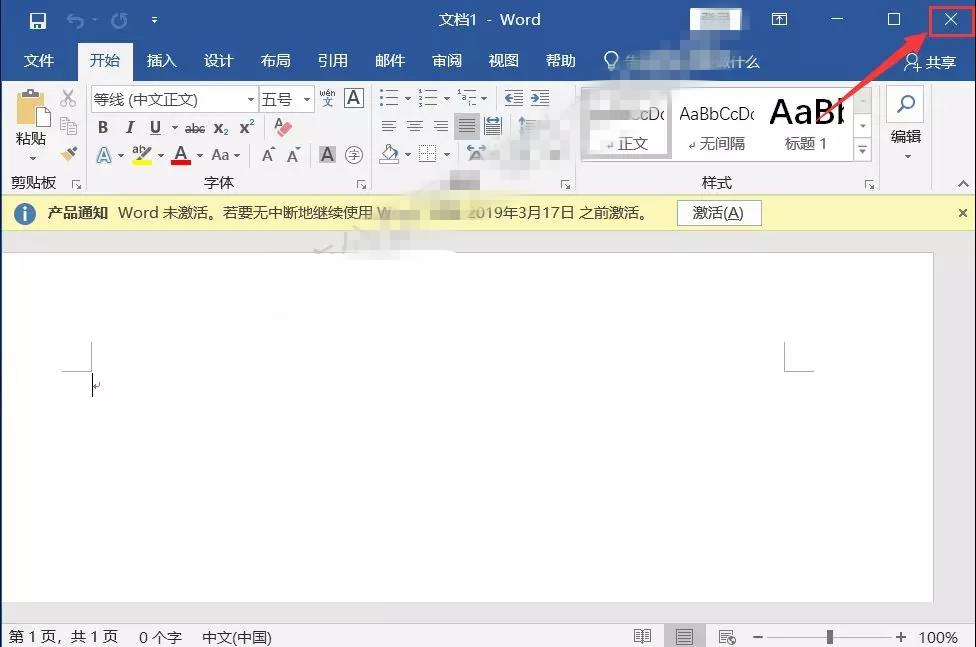Screen dimensions: 976x647
Task: Toggle strikethrough abc formatting
Action: click(195, 128)
